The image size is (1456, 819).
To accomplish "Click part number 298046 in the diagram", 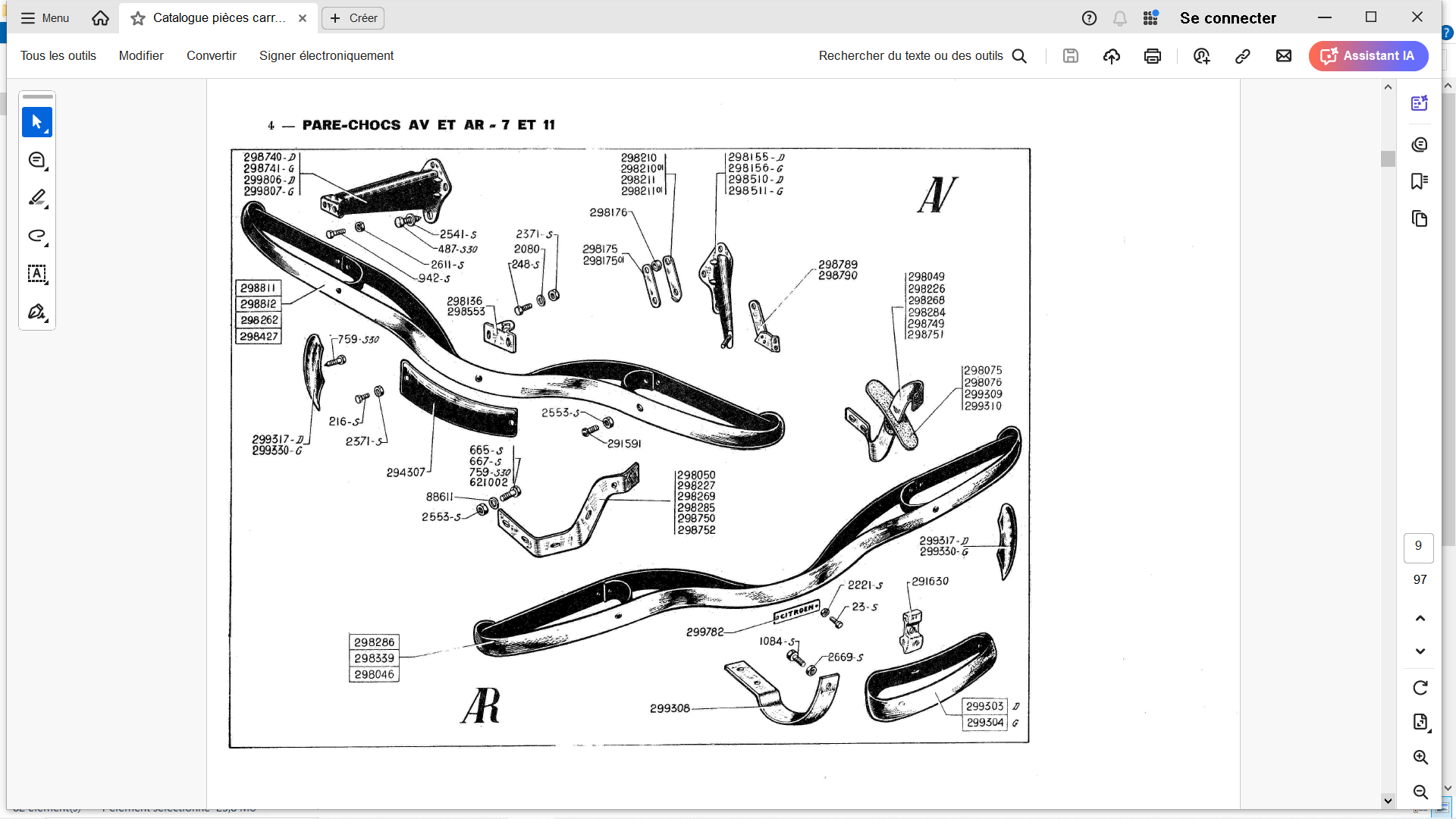I will pos(374,675).
